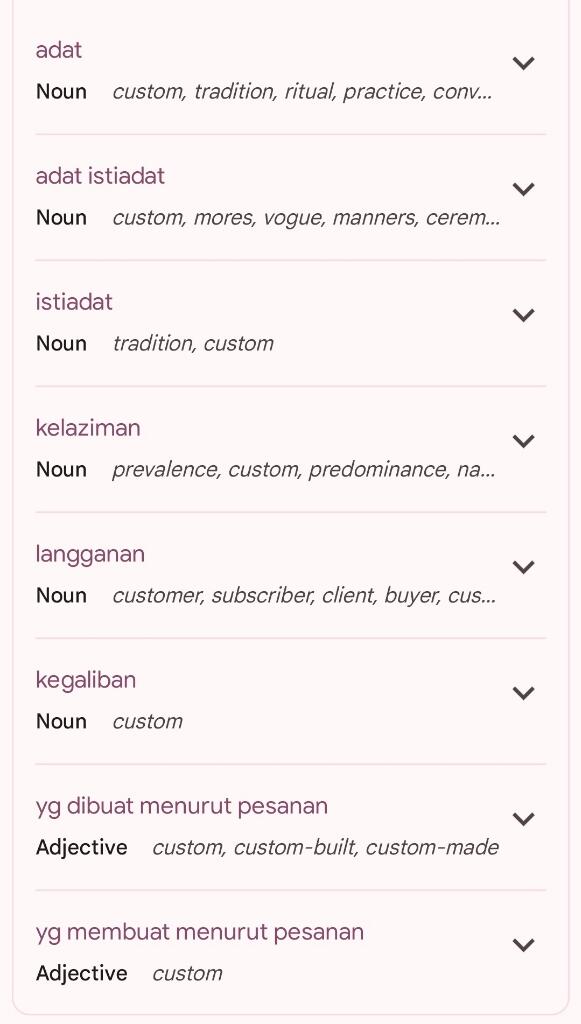Open the chevron next to 'kegaliban'

click(x=523, y=692)
